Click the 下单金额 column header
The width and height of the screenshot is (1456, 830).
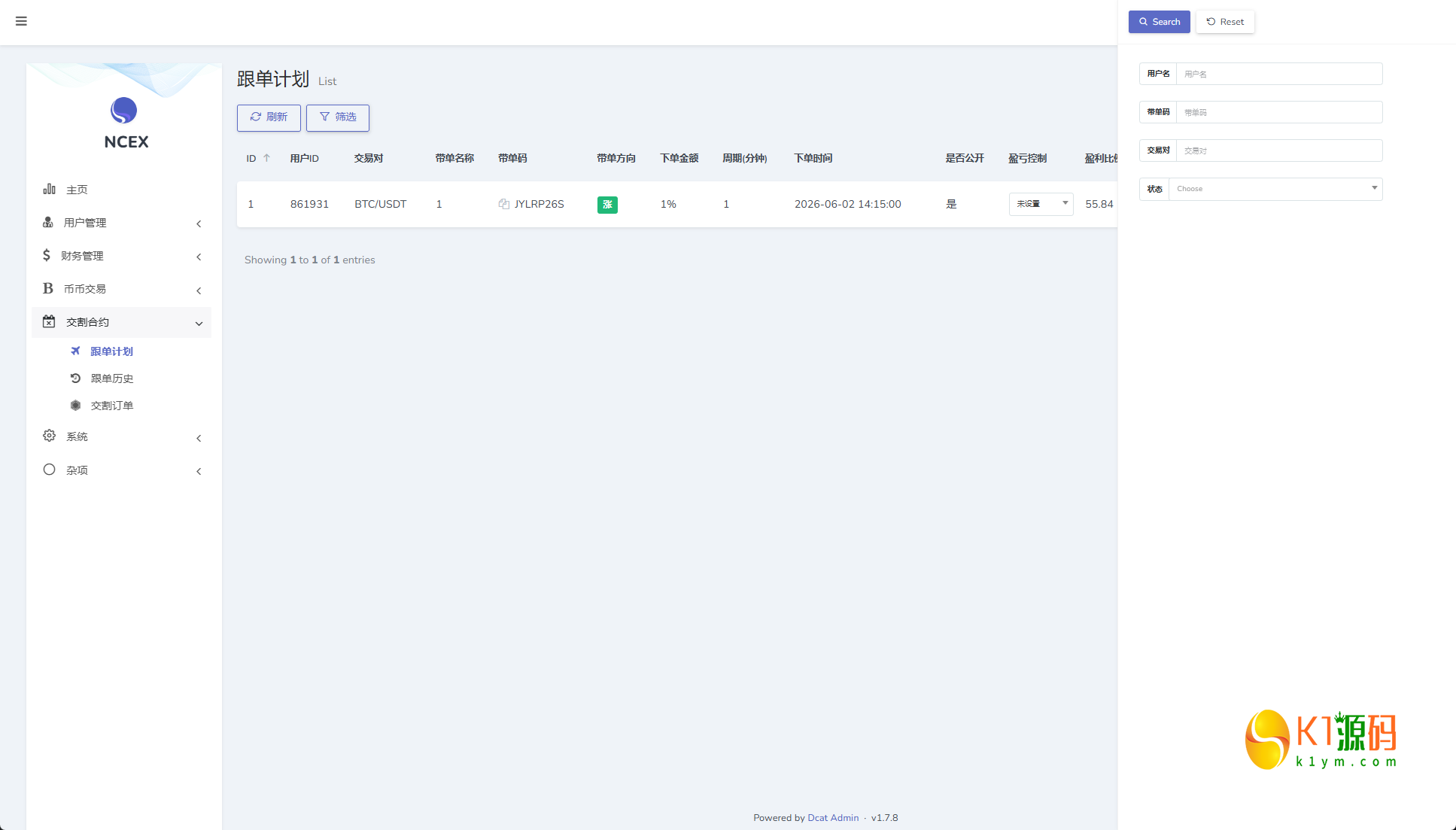[679, 158]
